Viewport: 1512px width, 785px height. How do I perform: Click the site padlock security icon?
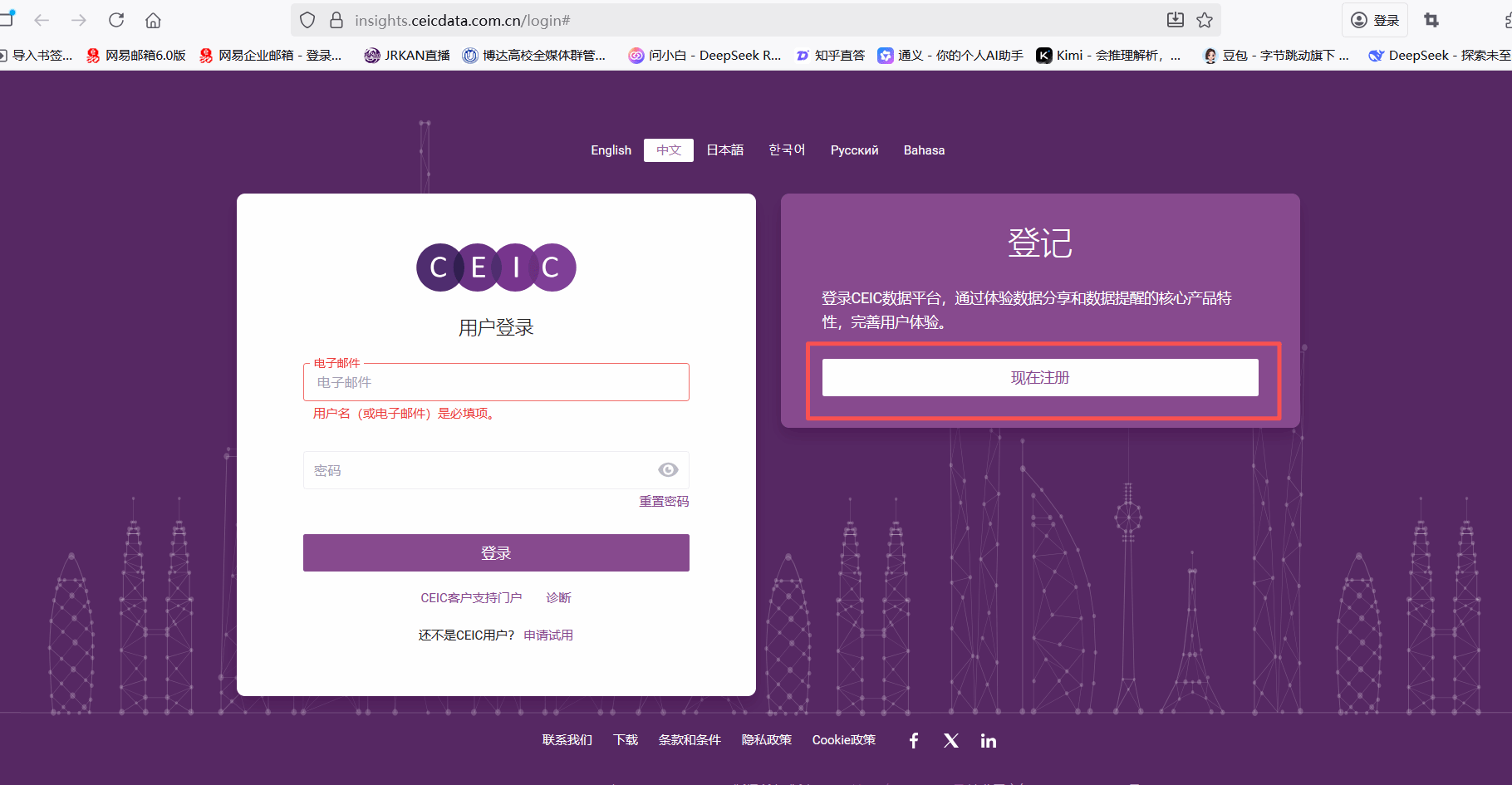pyautogui.click(x=336, y=20)
